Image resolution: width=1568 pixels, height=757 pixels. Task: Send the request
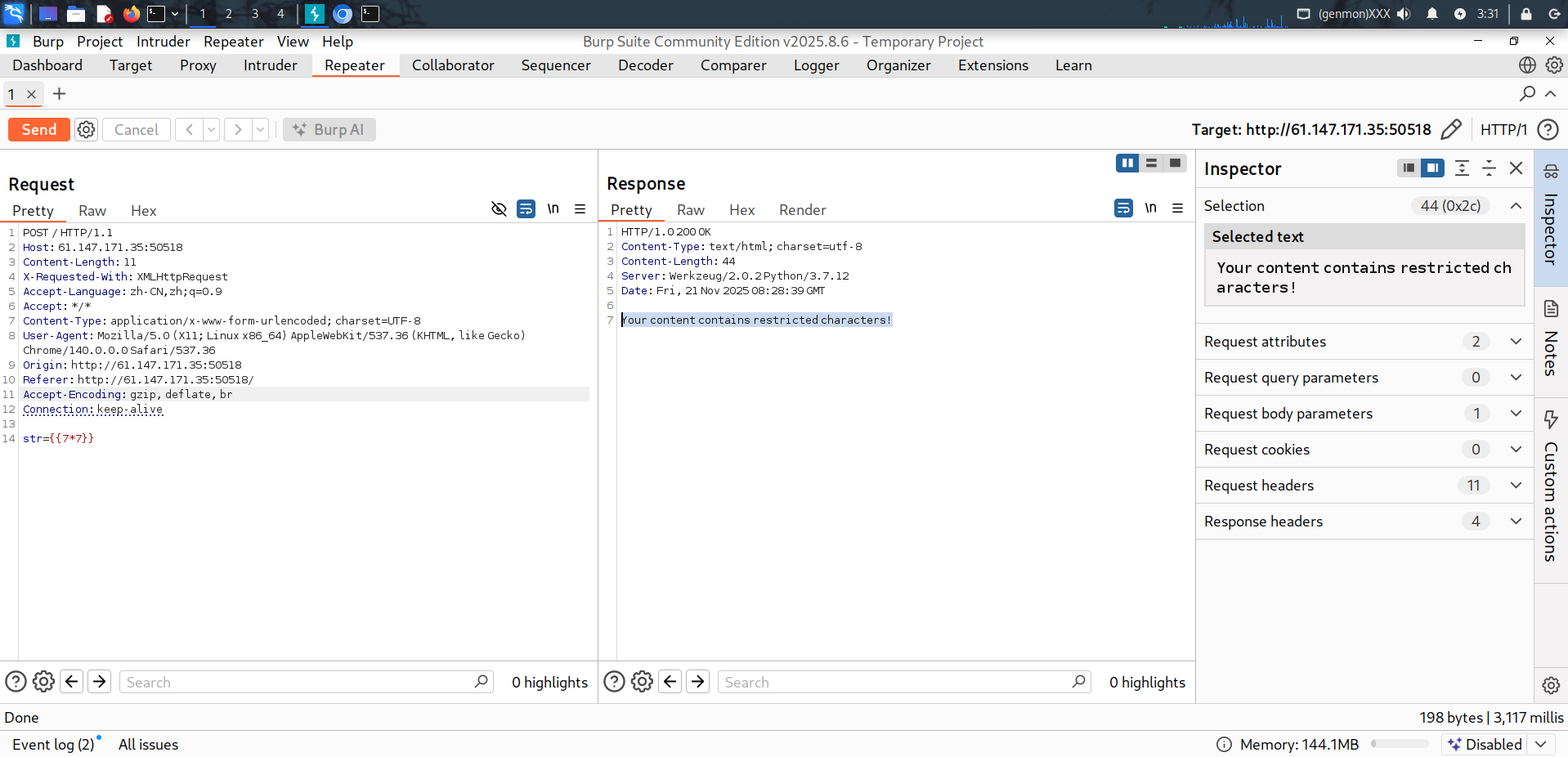pyautogui.click(x=39, y=129)
